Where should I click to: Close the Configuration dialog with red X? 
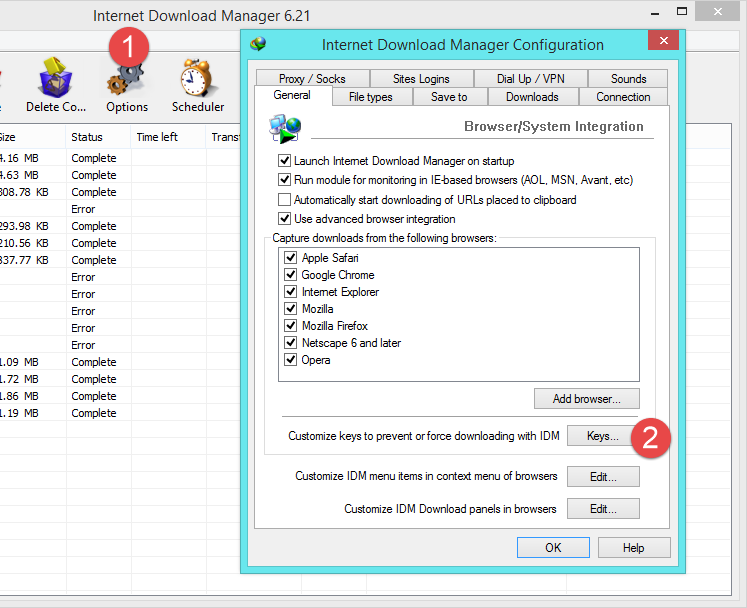664,41
